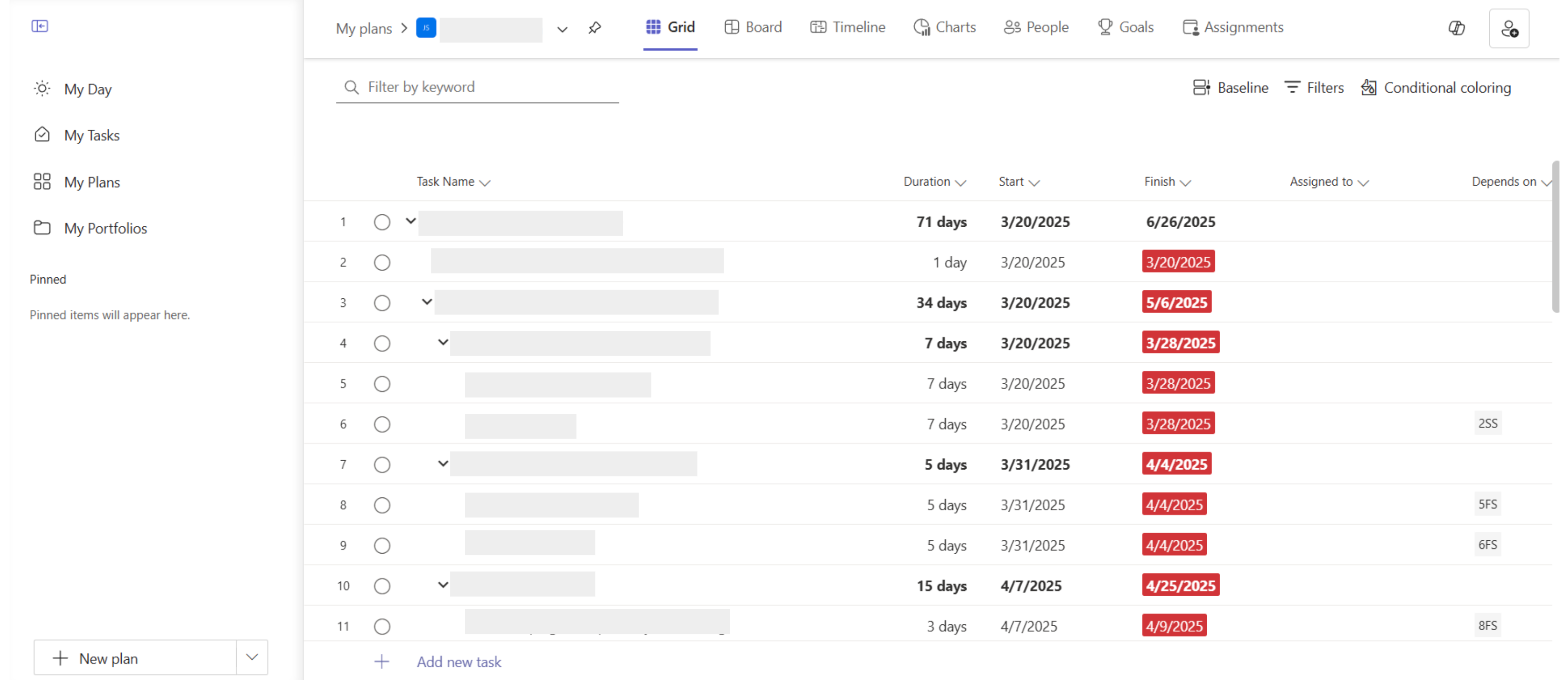
Task: Open My Portfolios folder in sidebar
Action: (x=90, y=229)
